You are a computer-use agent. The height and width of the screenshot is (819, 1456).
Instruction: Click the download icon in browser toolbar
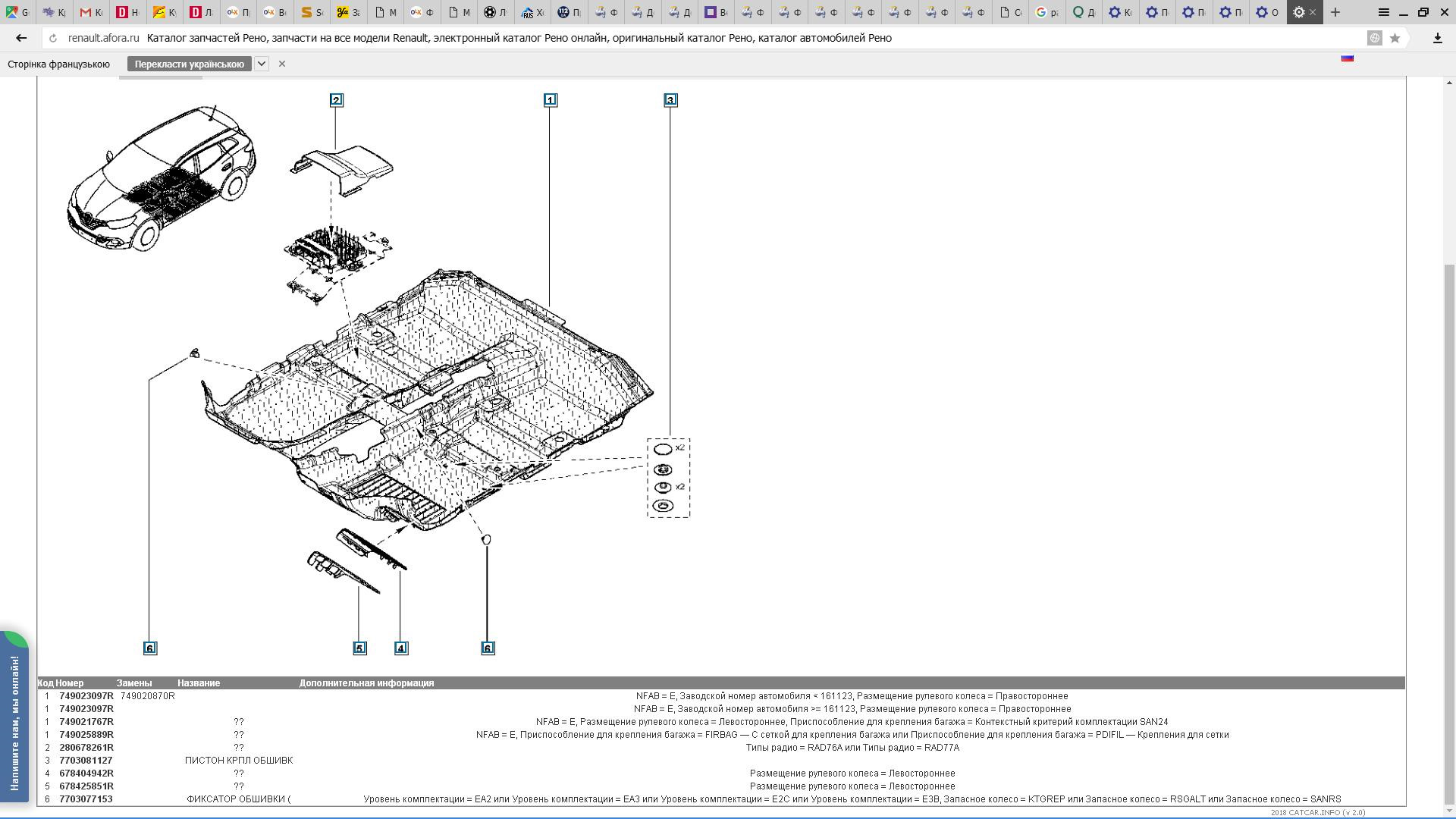point(1438,38)
